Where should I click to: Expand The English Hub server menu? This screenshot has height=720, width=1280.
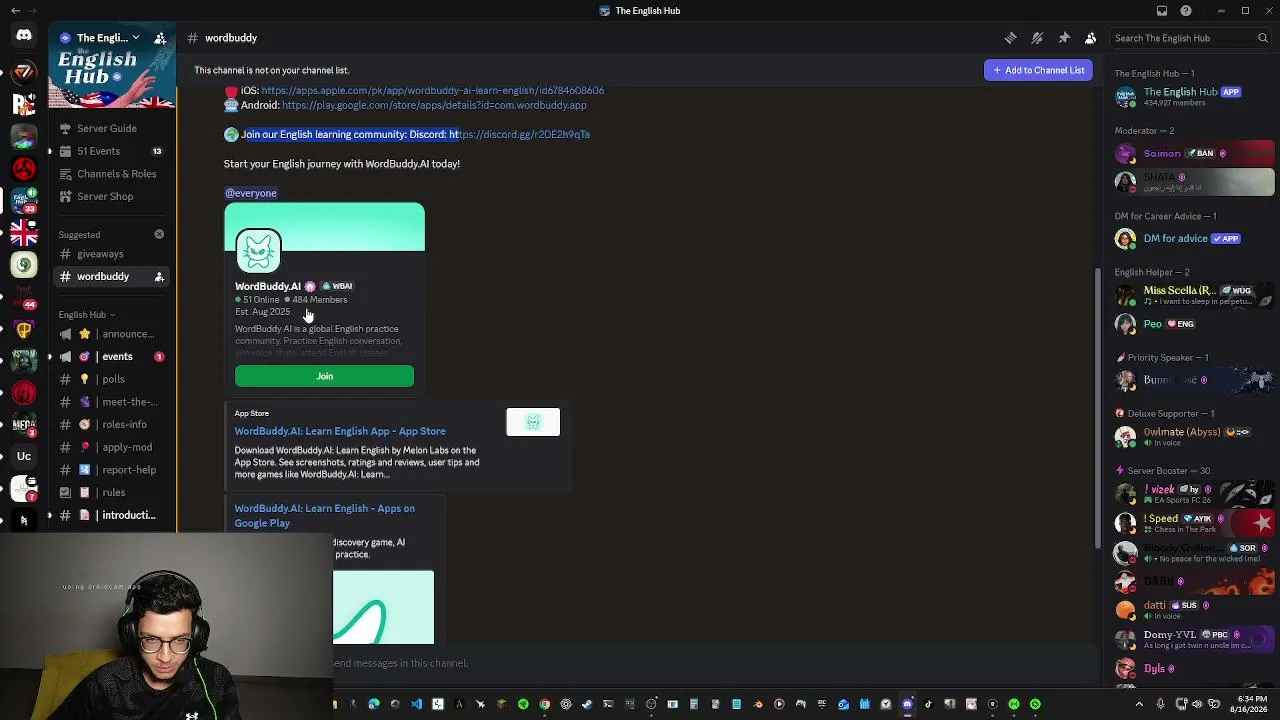point(101,38)
